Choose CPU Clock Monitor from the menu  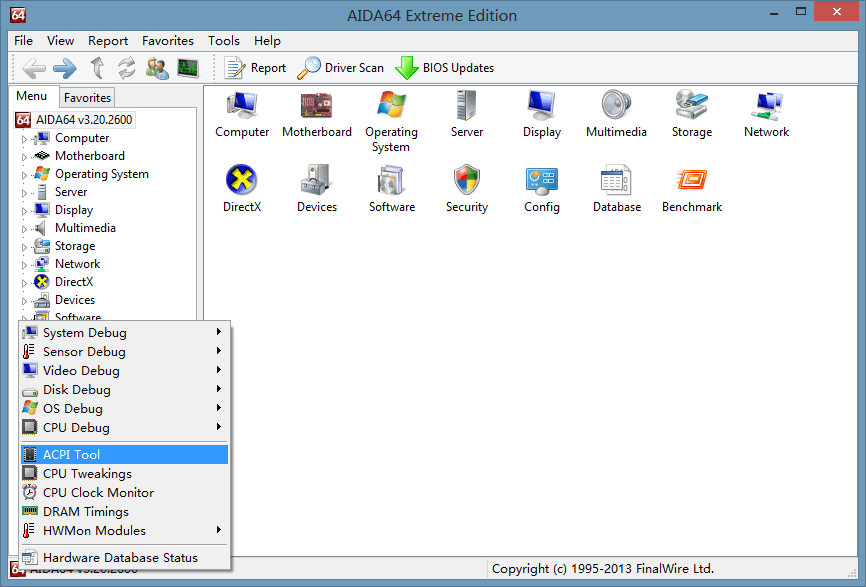tap(124, 493)
